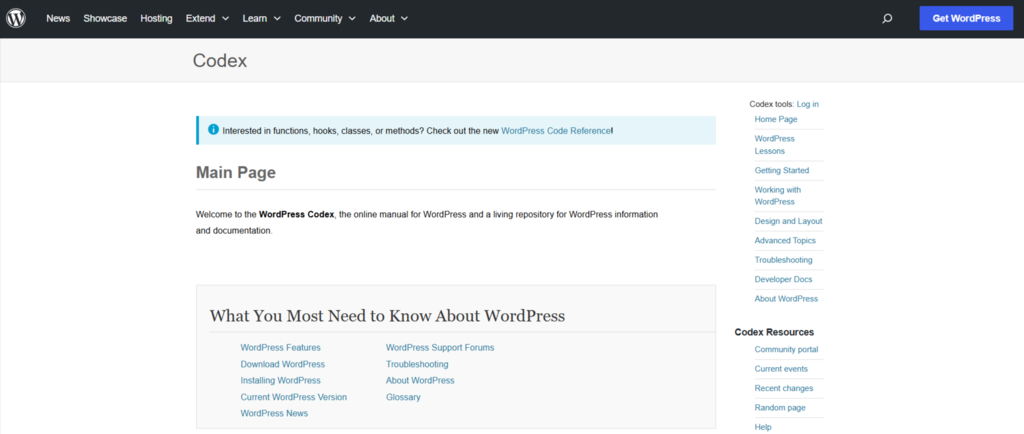Viewport: 1024px width, 434px height.
Task: Expand the Learn dropdown menu
Action: [x=261, y=18]
